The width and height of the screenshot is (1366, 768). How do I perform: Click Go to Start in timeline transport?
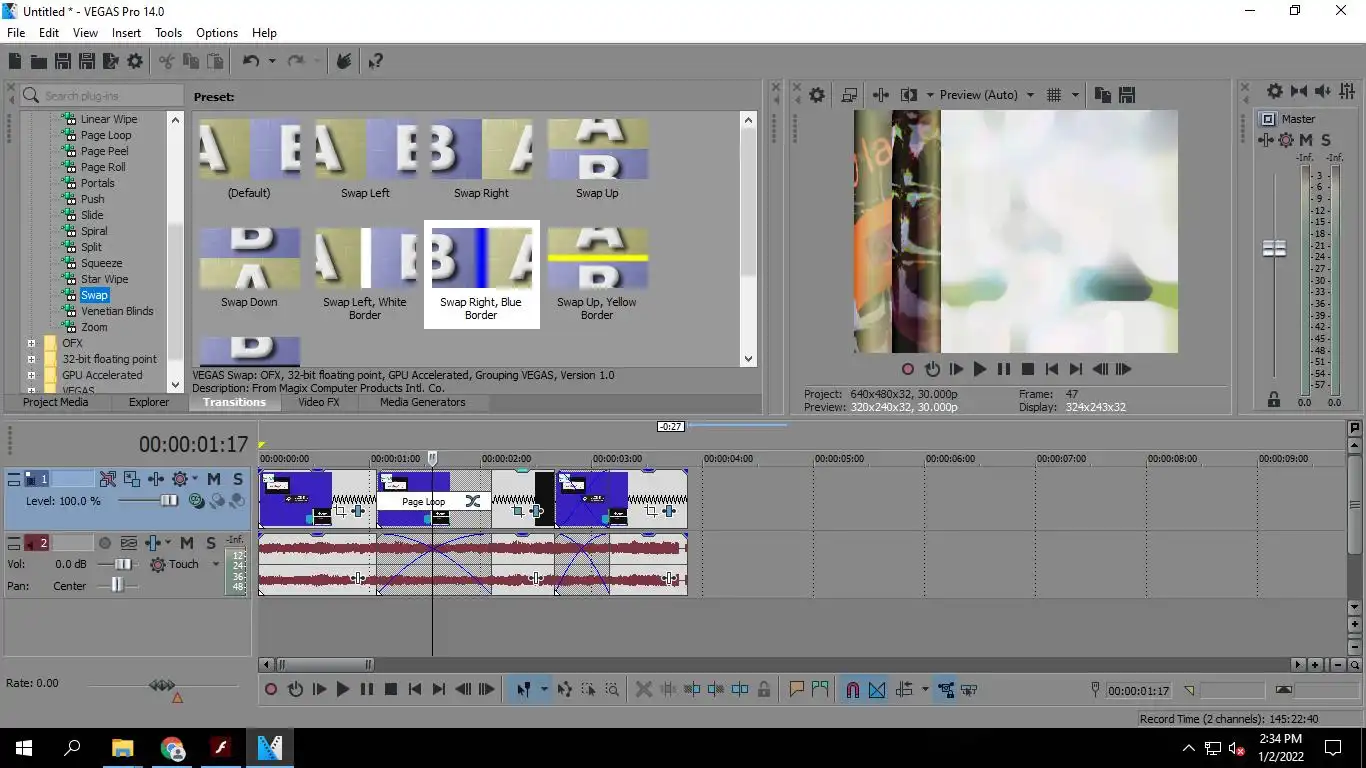coord(415,689)
